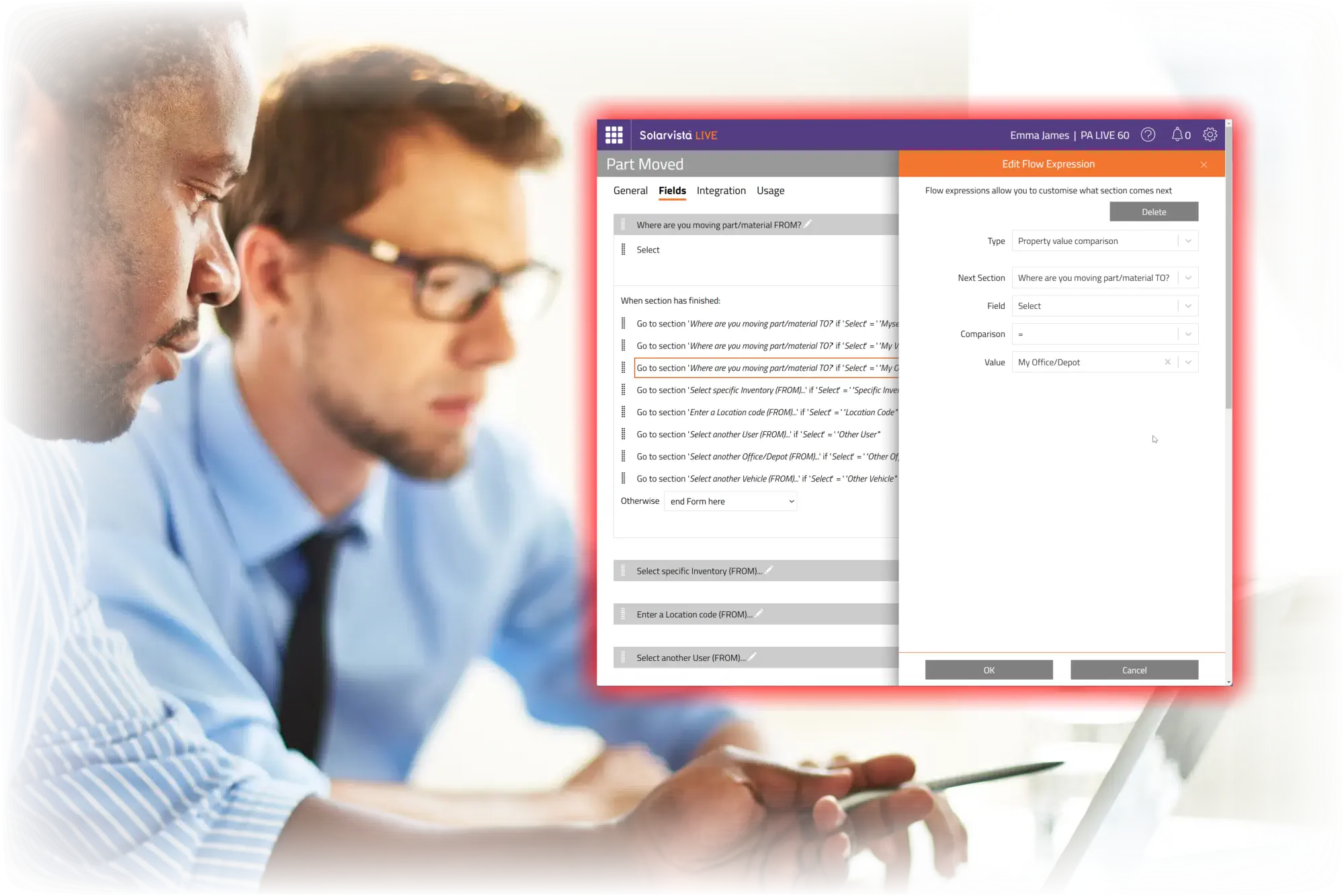Click the notifications bell icon
Image resolution: width=1344 pixels, height=896 pixels.
coord(1177,135)
